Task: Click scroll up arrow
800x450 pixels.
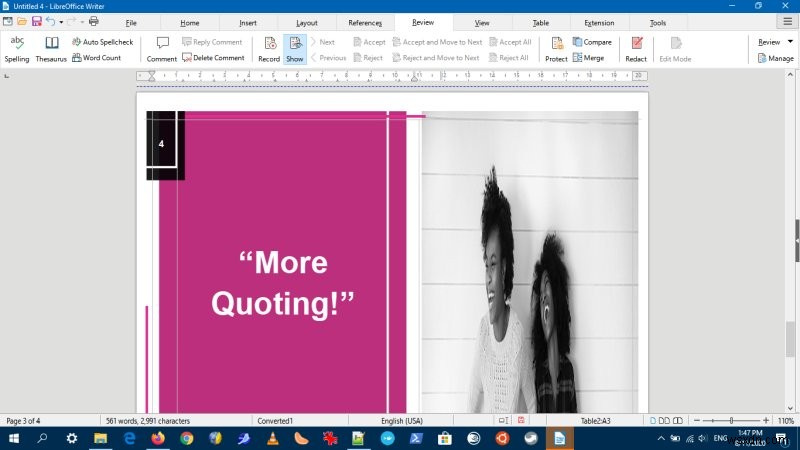Action: (x=790, y=74)
